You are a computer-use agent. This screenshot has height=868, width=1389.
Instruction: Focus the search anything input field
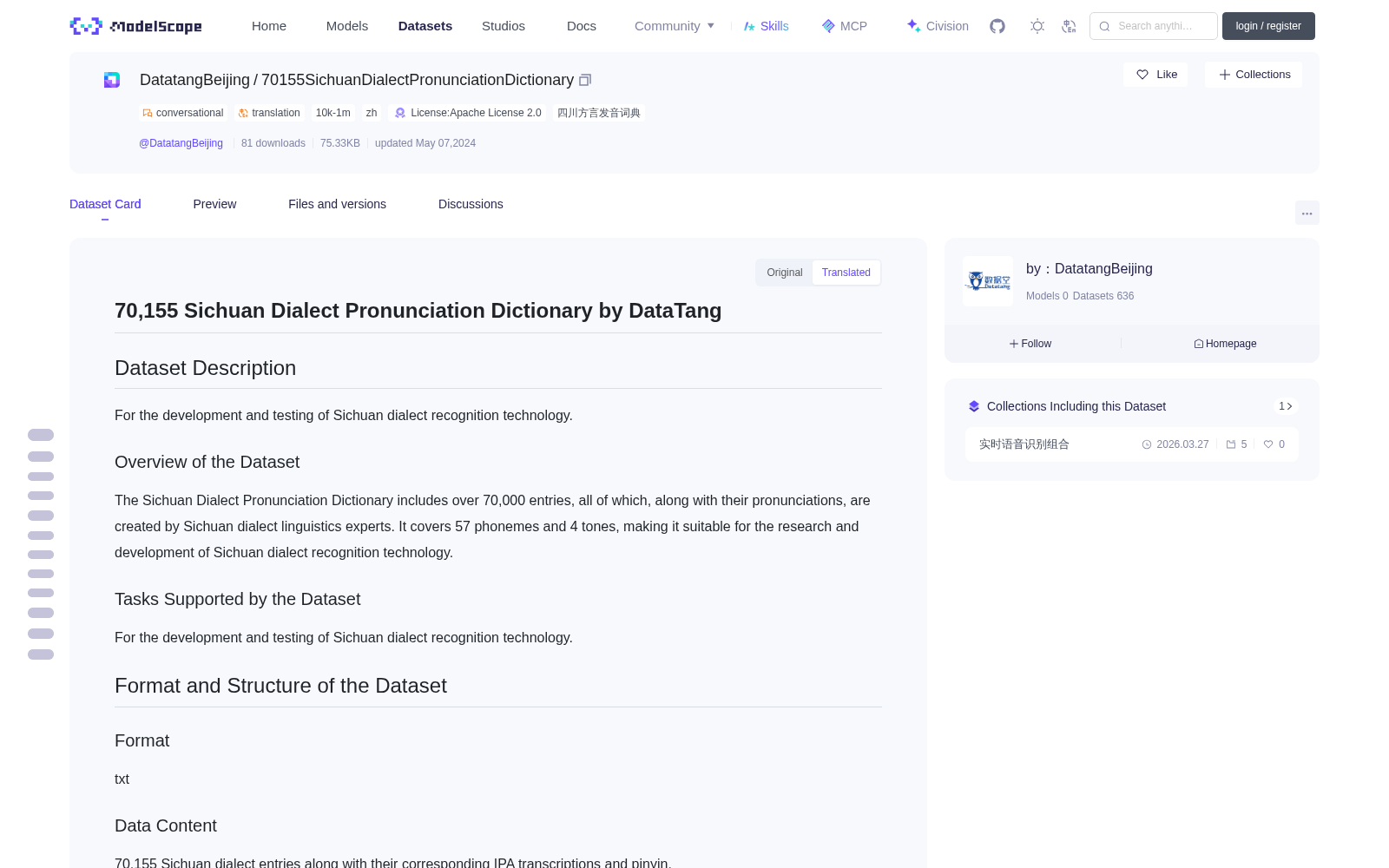(1154, 26)
